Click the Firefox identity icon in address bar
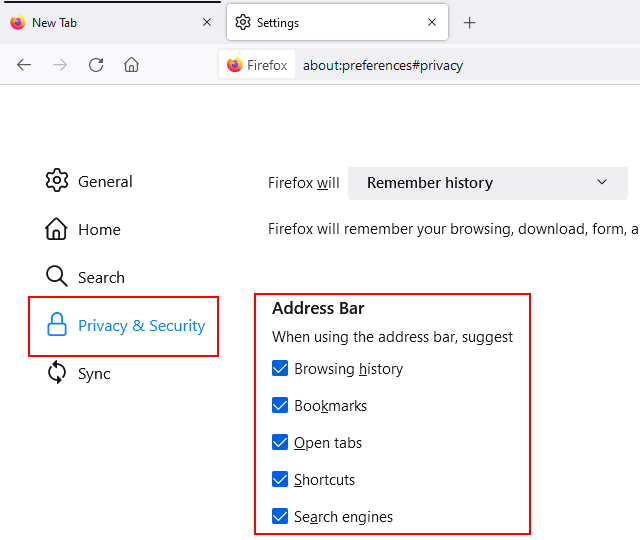 [235, 64]
